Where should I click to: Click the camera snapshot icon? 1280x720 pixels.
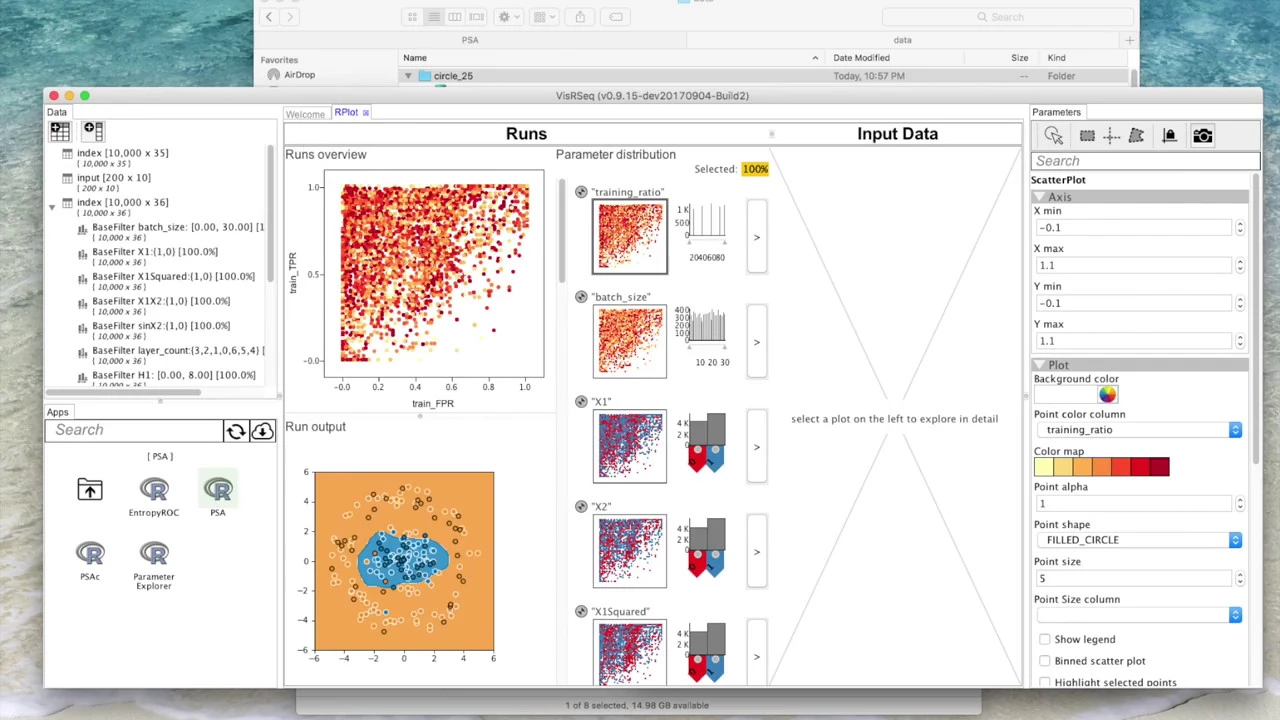[x=1202, y=135]
